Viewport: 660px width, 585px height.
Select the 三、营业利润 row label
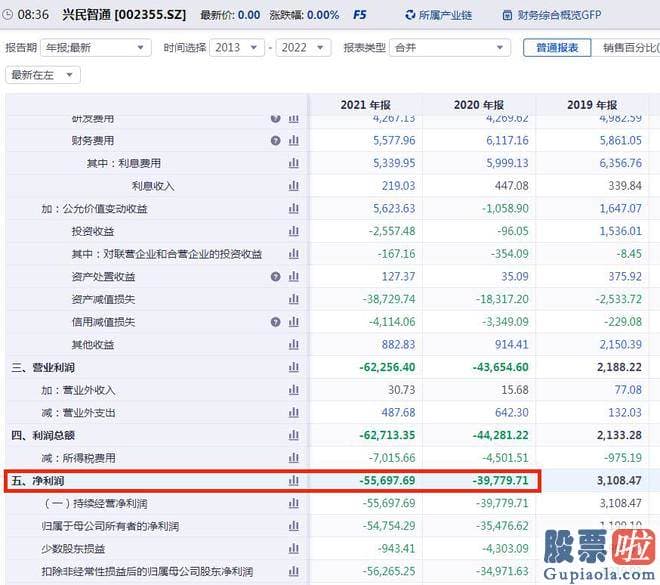[43, 368]
